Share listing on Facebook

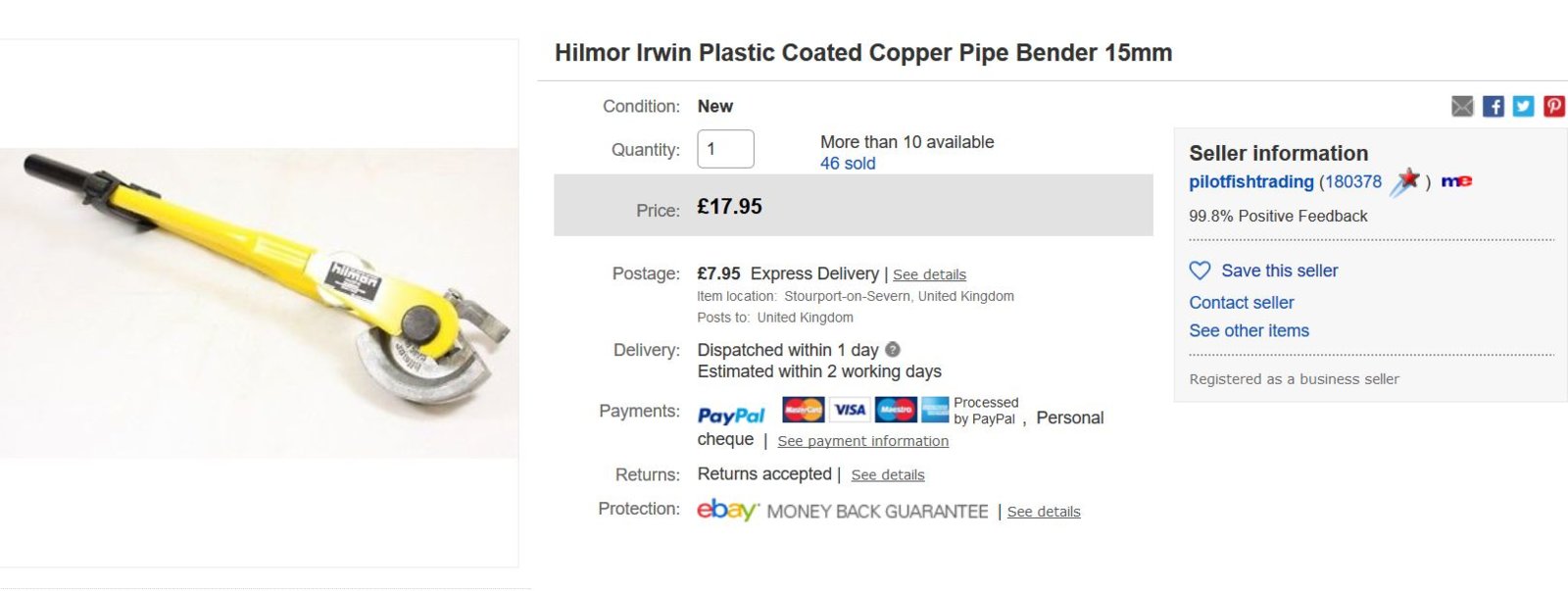(1493, 106)
